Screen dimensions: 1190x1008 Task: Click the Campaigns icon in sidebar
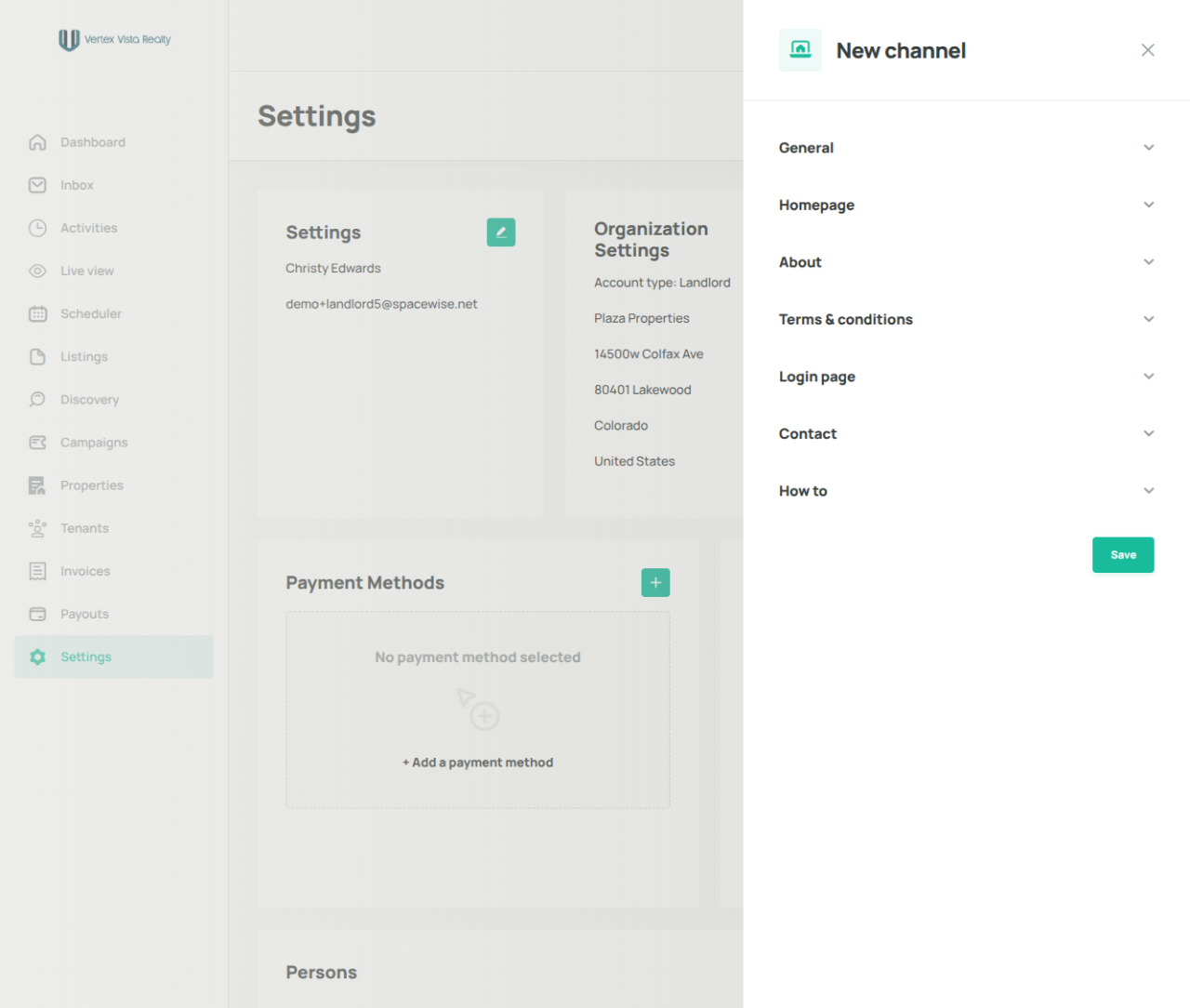[37, 443]
